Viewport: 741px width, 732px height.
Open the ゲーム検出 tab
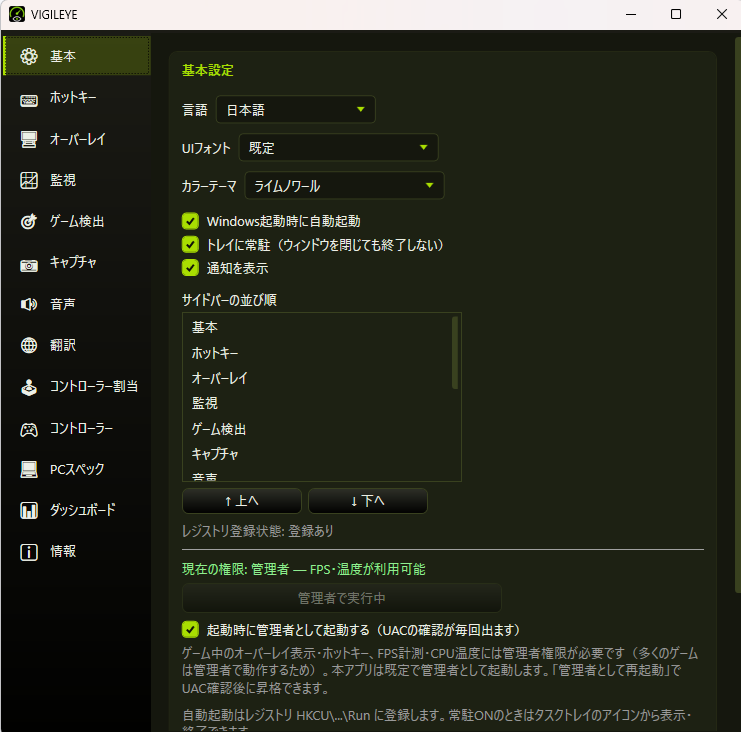click(77, 221)
